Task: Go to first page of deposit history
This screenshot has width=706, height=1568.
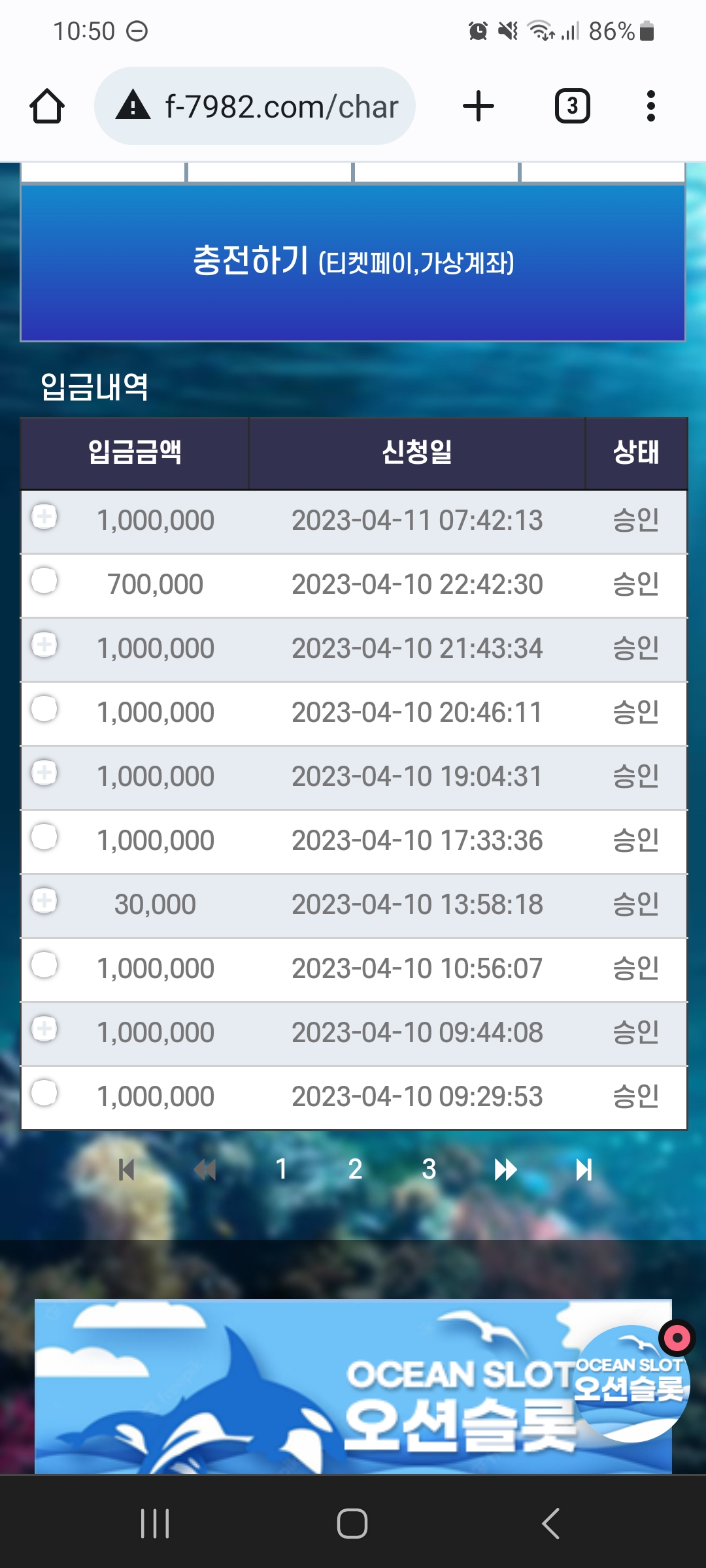Action: pyautogui.click(x=126, y=1169)
